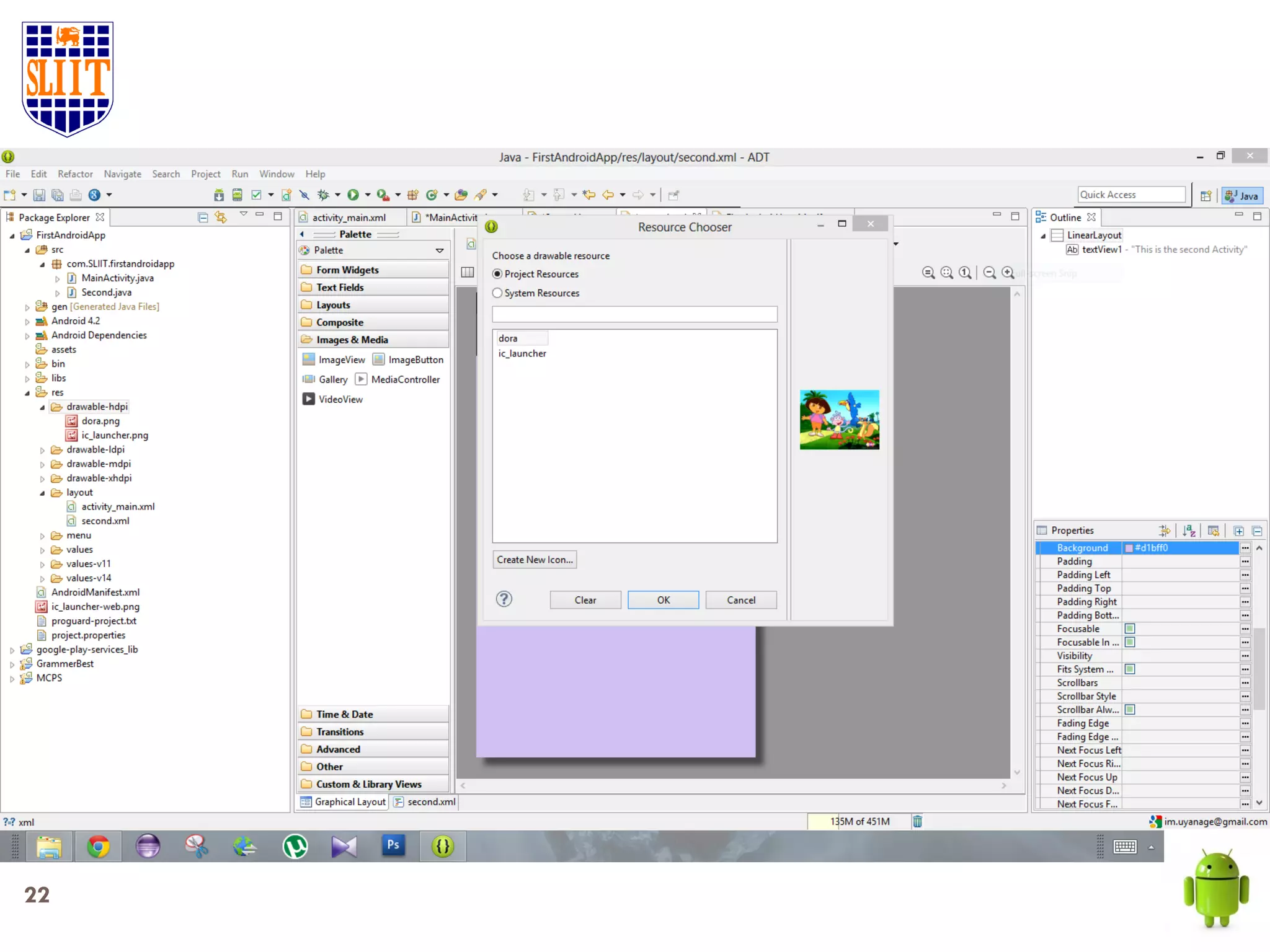Viewport: 1270px width, 952px height.
Task: Open the Palette dropdown arrow
Action: [440, 250]
